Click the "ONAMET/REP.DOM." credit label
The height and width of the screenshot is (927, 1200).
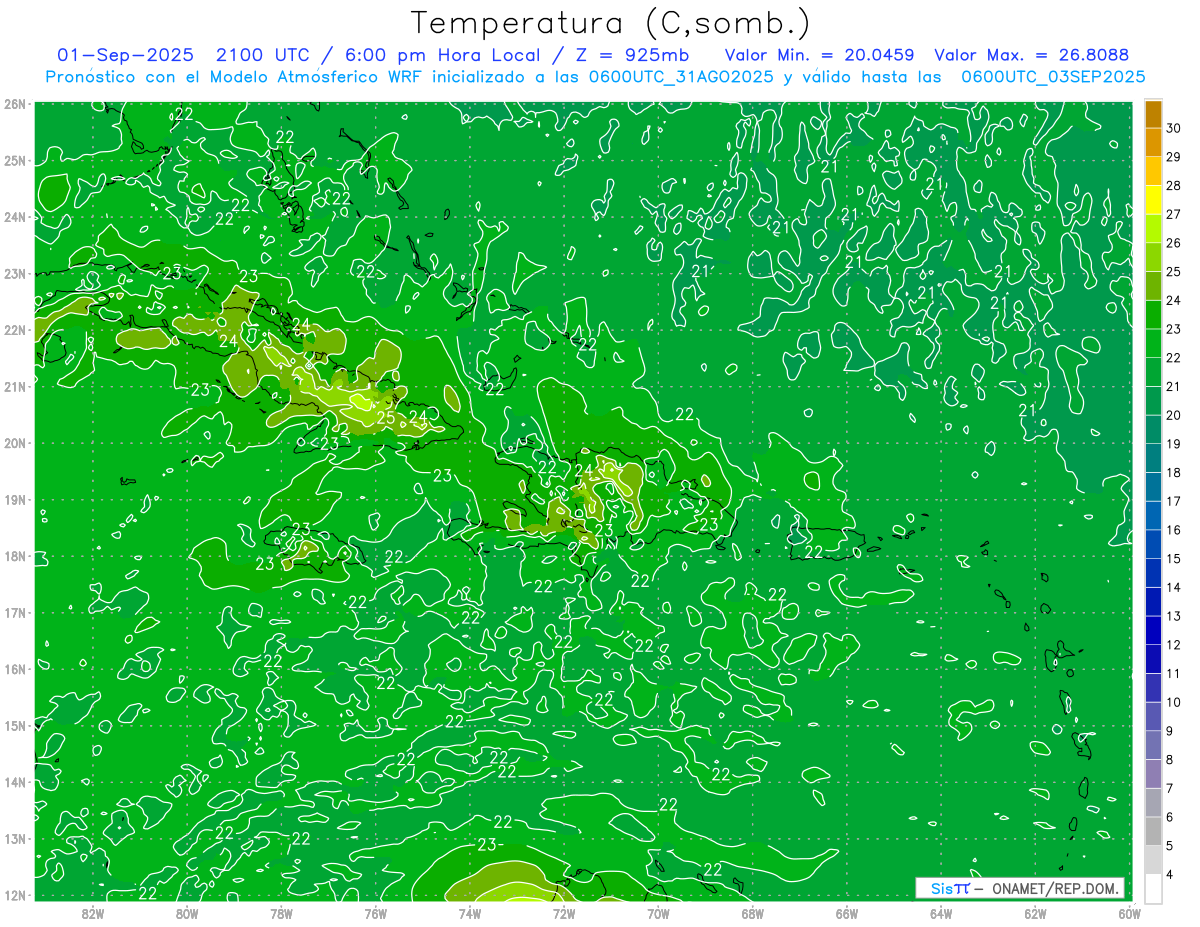(x=1054, y=889)
